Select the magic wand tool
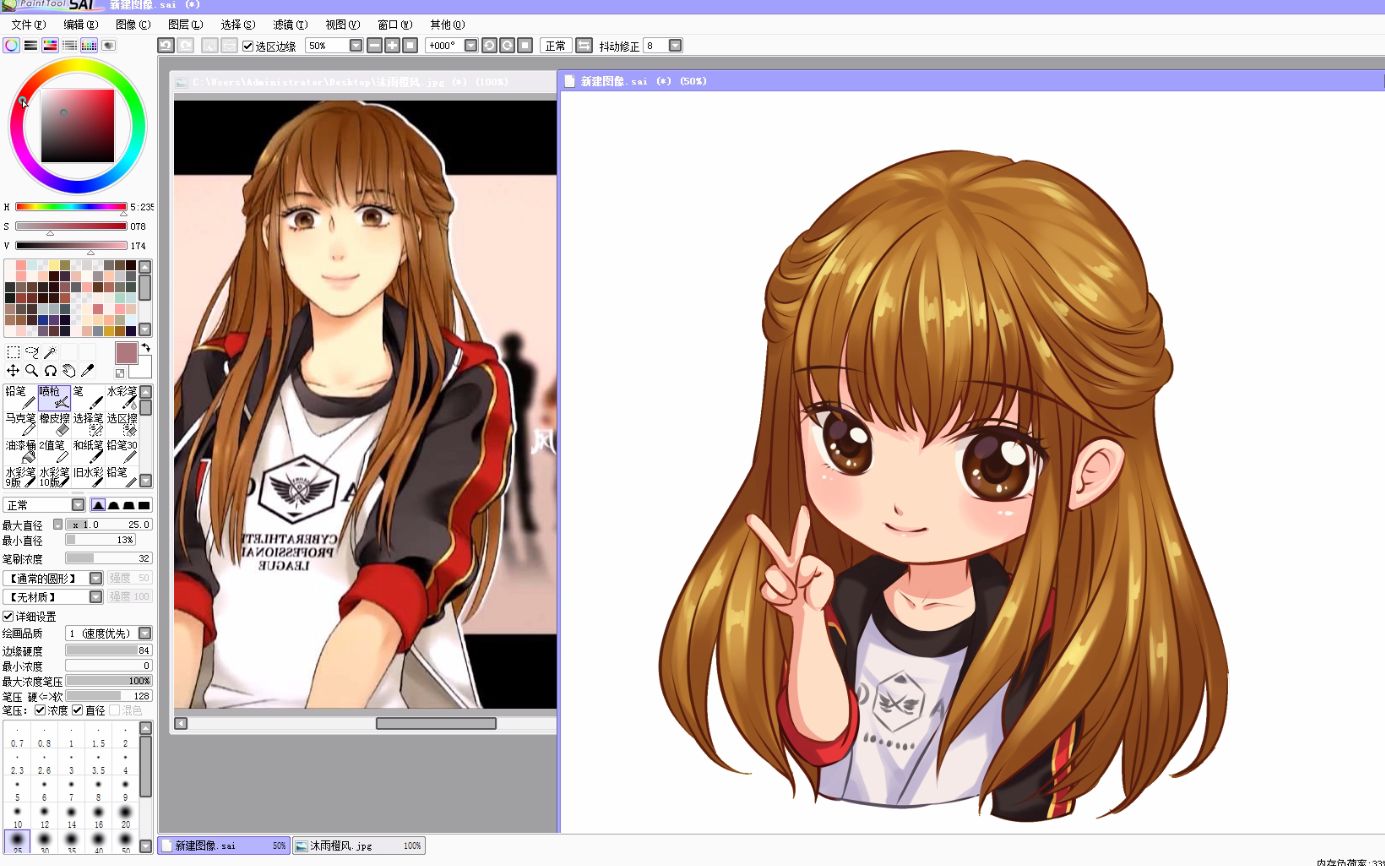The image size is (1385, 866). 50,352
